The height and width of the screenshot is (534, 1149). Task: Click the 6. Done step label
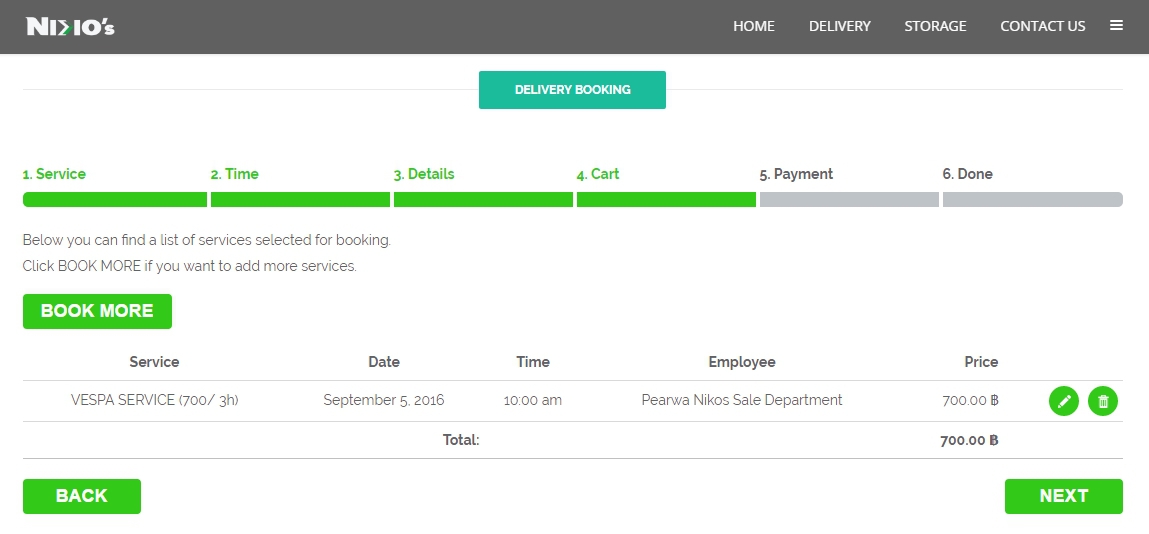[967, 174]
